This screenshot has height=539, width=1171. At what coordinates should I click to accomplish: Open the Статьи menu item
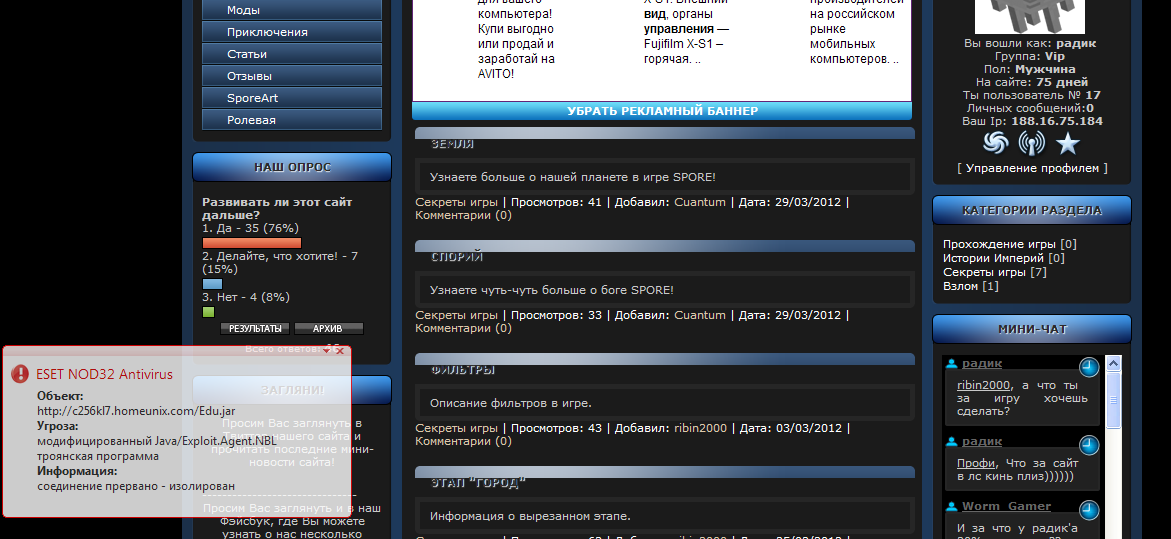(x=292, y=54)
